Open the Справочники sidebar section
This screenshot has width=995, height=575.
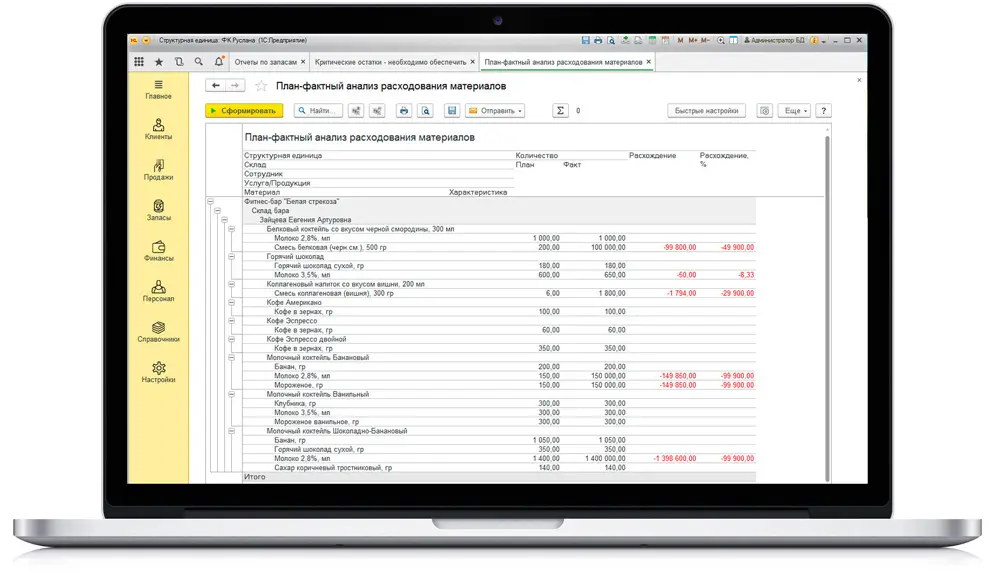click(158, 332)
